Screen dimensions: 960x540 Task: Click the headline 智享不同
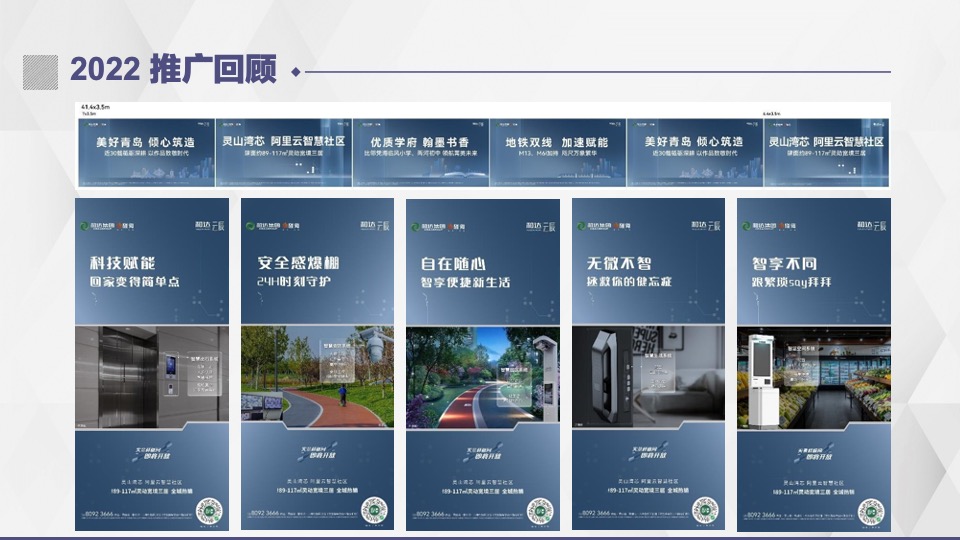tap(785, 264)
